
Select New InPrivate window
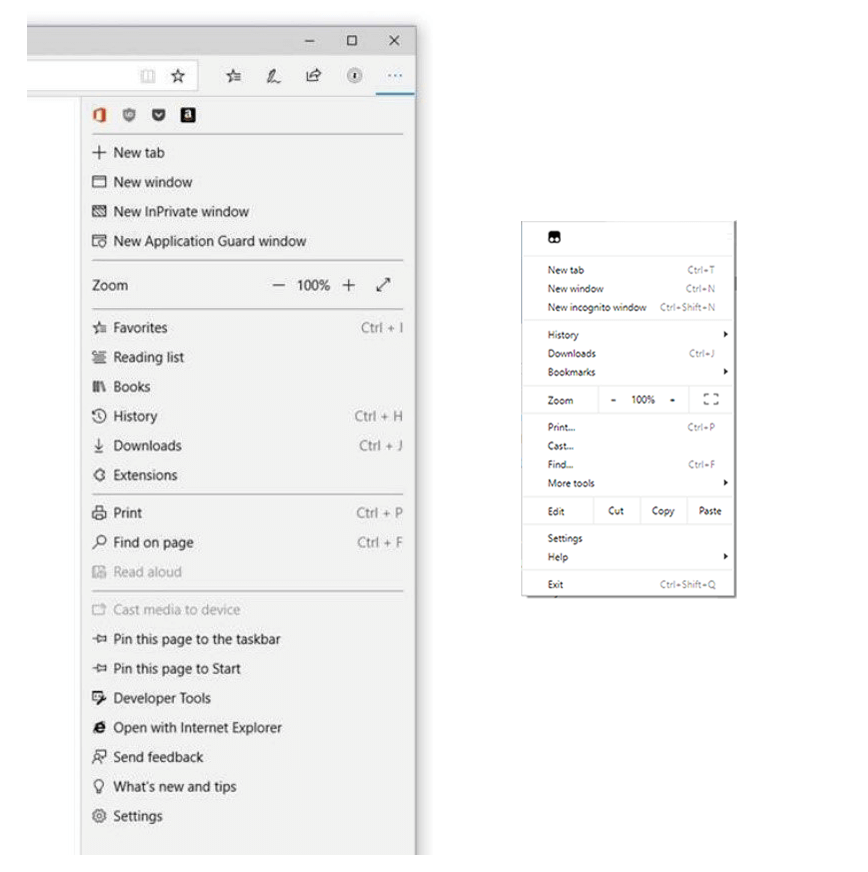180,212
